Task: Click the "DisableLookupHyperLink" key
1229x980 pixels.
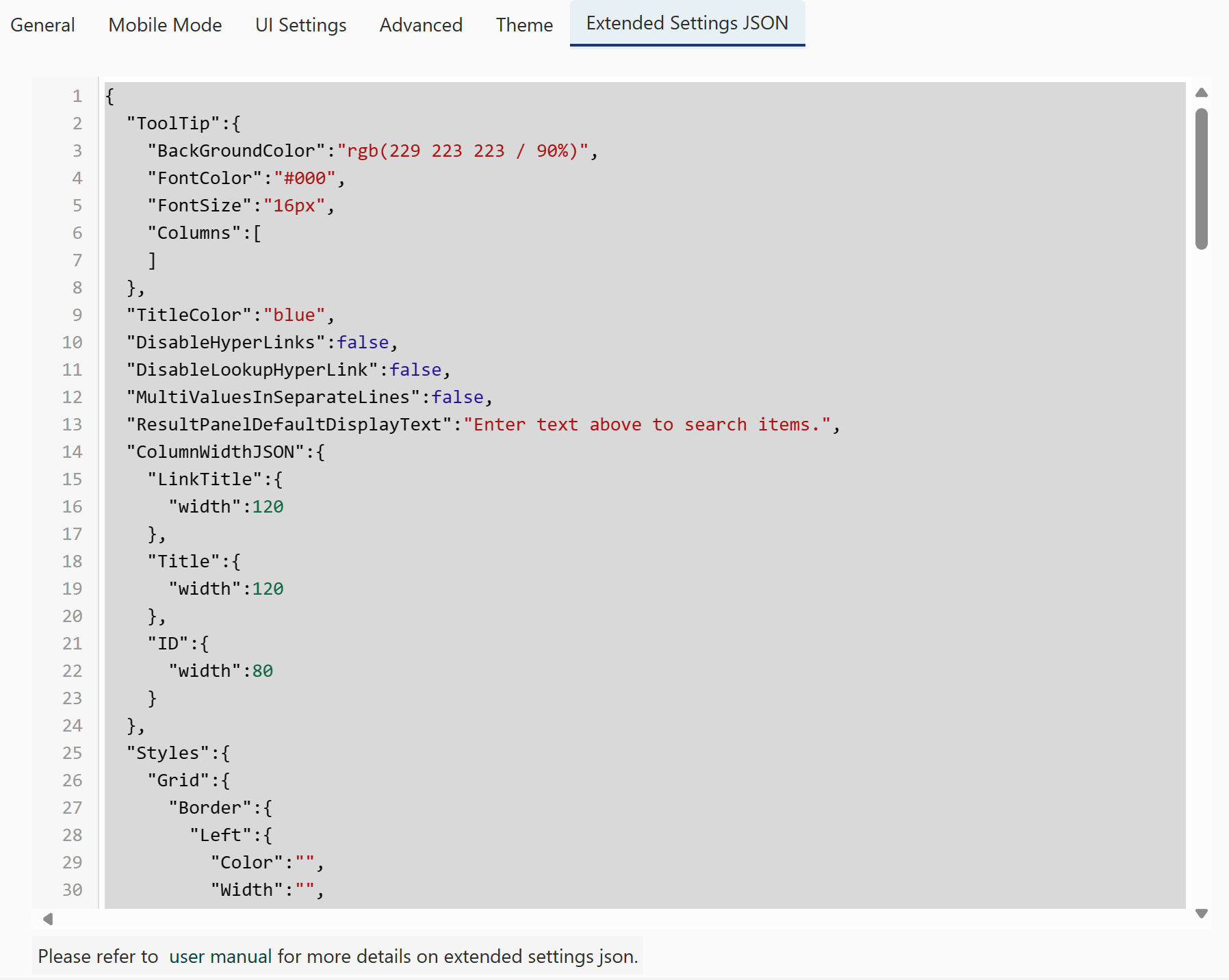Action: point(253,370)
